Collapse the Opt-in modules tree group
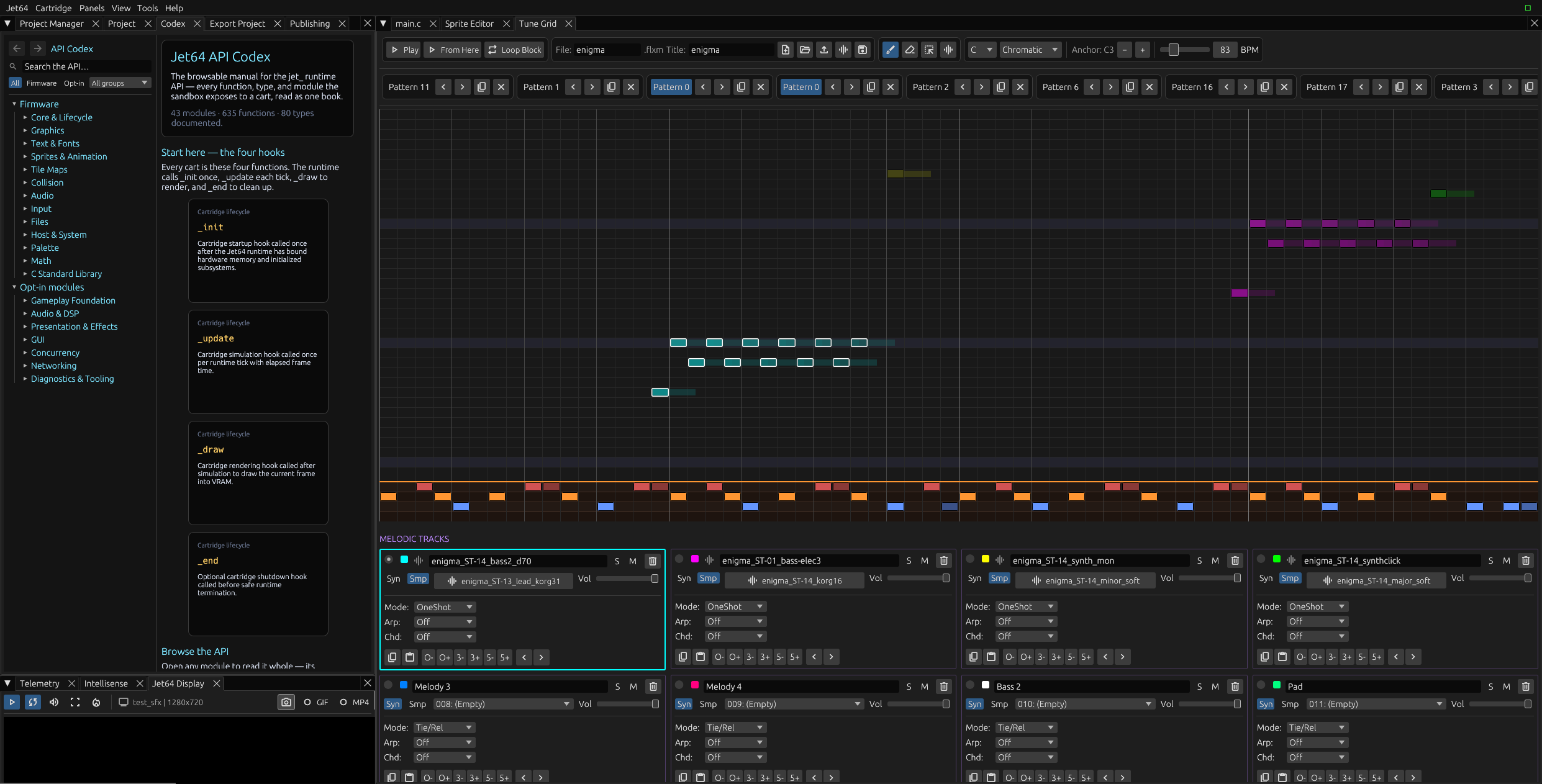This screenshot has width=1542, height=784. 14,287
